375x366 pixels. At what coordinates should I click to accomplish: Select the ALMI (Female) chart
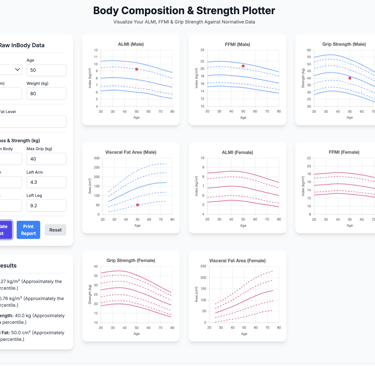coord(237,188)
